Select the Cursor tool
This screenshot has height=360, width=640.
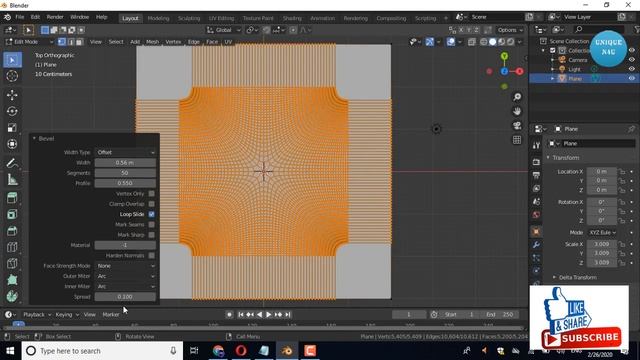(x=12, y=76)
